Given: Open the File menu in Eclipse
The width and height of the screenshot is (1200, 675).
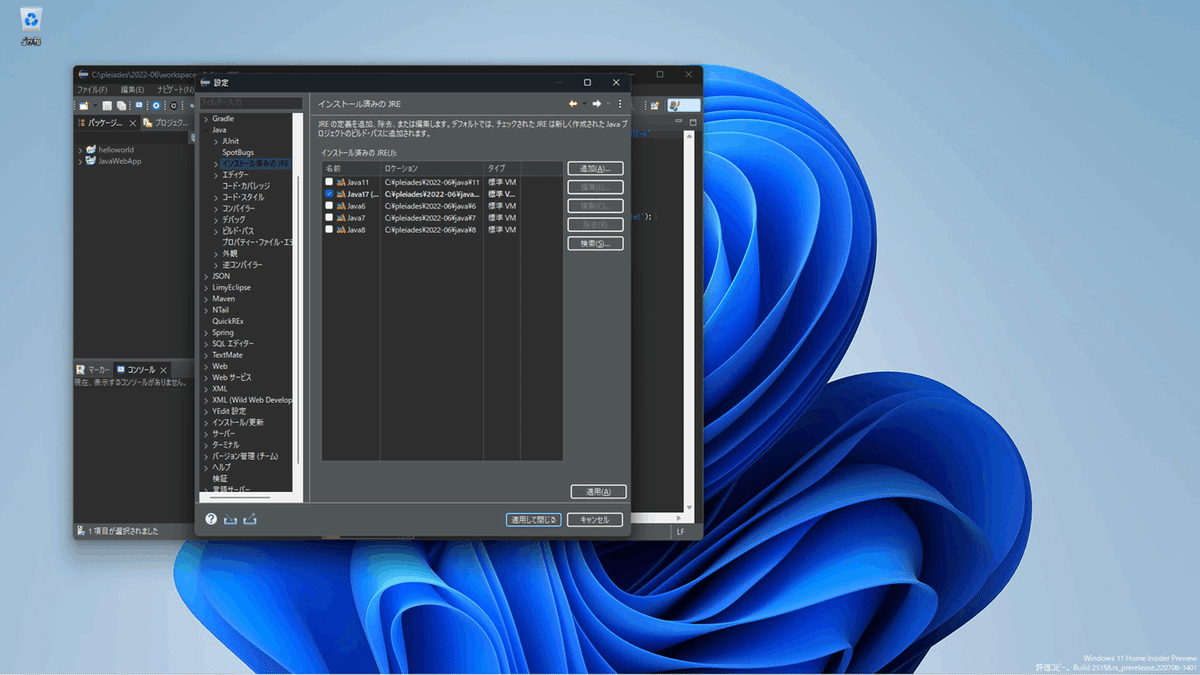Looking at the screenshot, I should click(x=92, y=90).
